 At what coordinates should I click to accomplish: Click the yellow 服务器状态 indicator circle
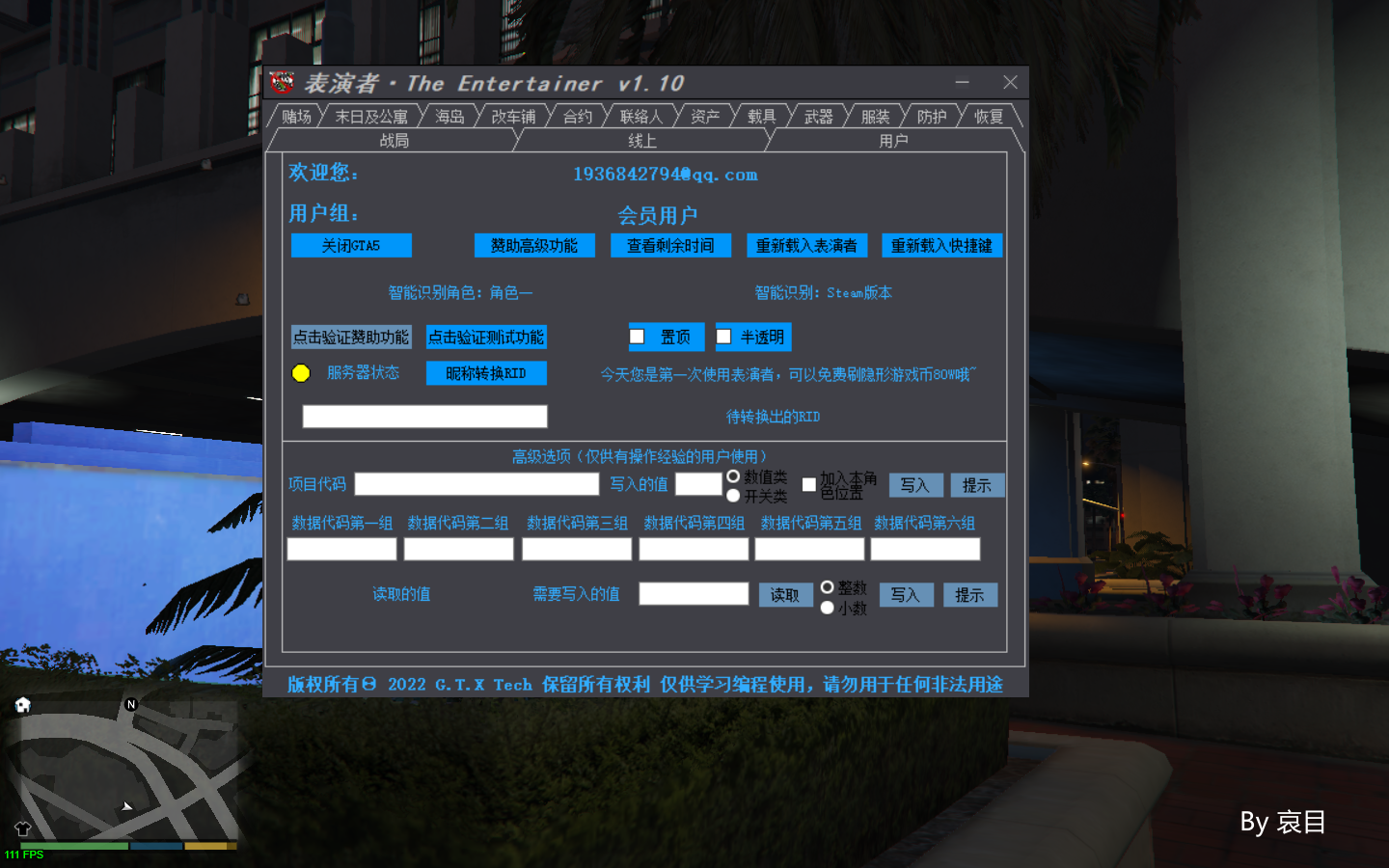pyautogui.click(x=301, y=373)
